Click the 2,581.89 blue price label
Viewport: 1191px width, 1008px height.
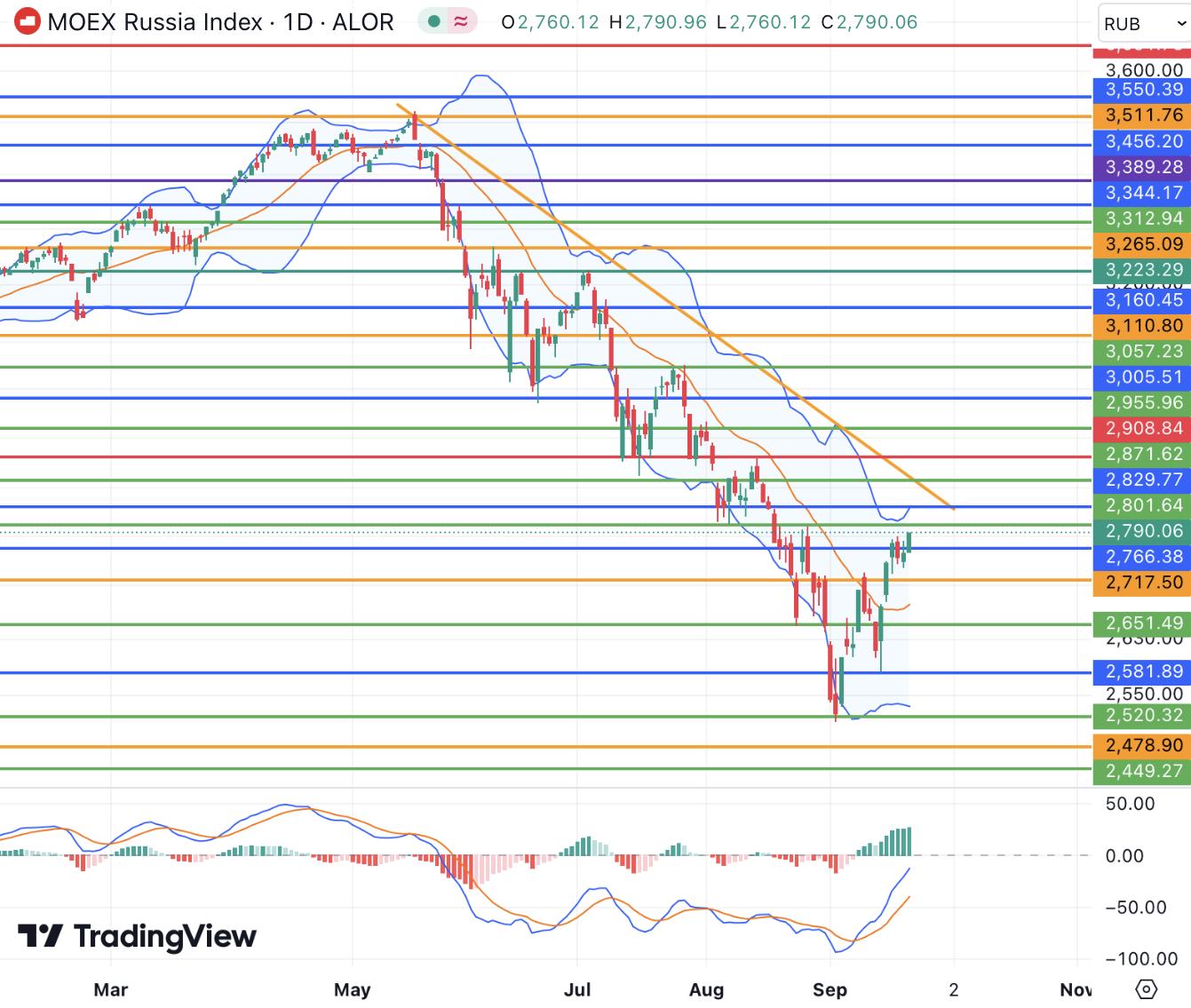(x=1141, y=672)
